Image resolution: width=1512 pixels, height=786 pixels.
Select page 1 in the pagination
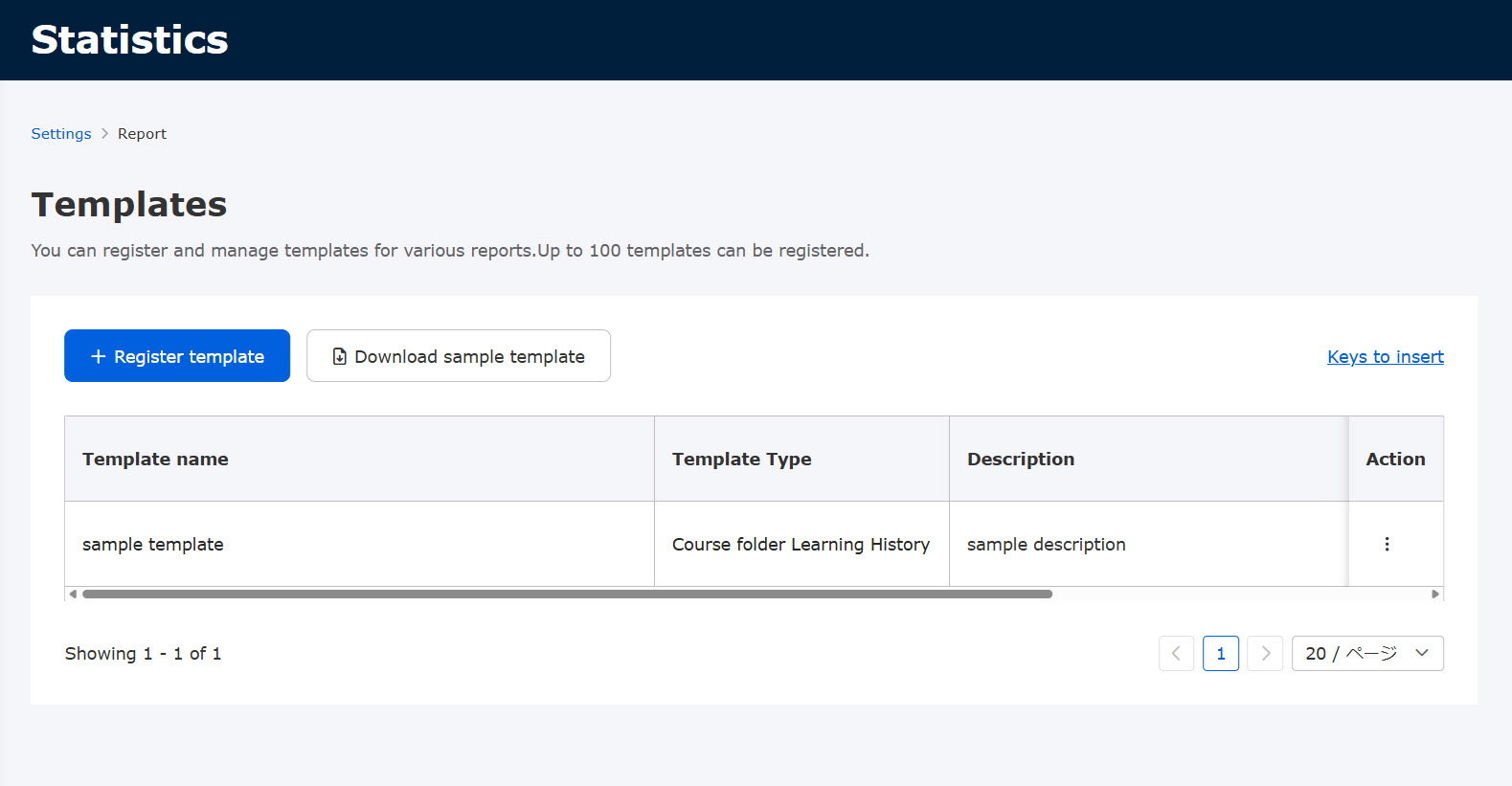coord(1220,653)
